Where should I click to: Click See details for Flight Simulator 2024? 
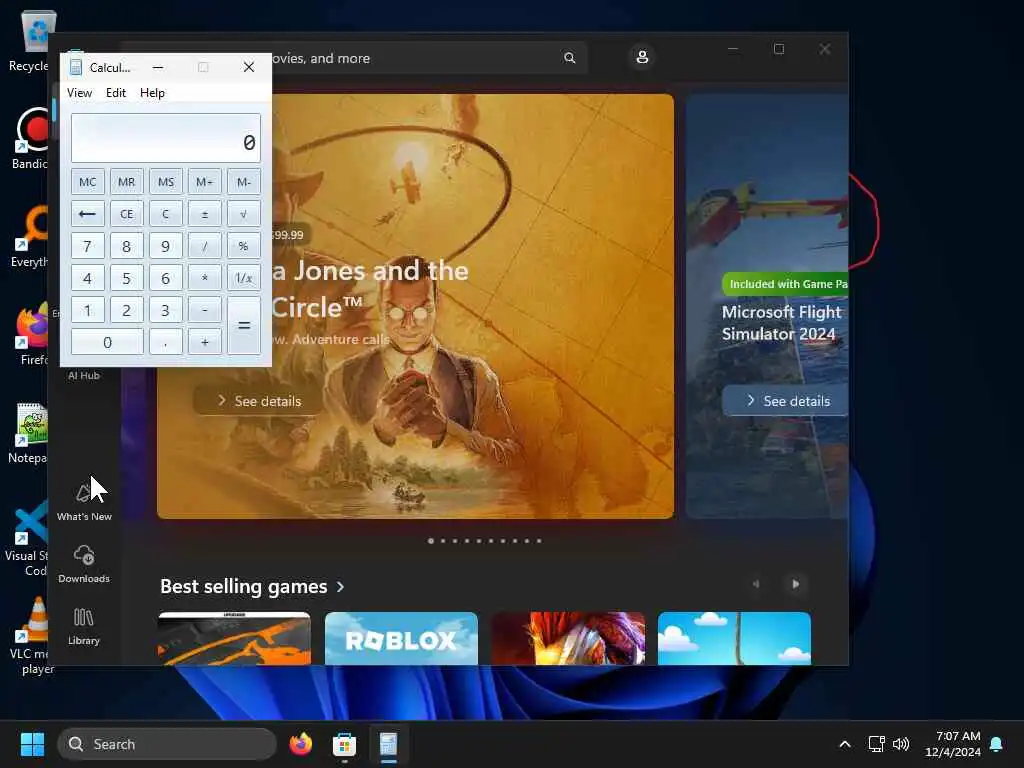pyautogui.click(x=786, y=401)
